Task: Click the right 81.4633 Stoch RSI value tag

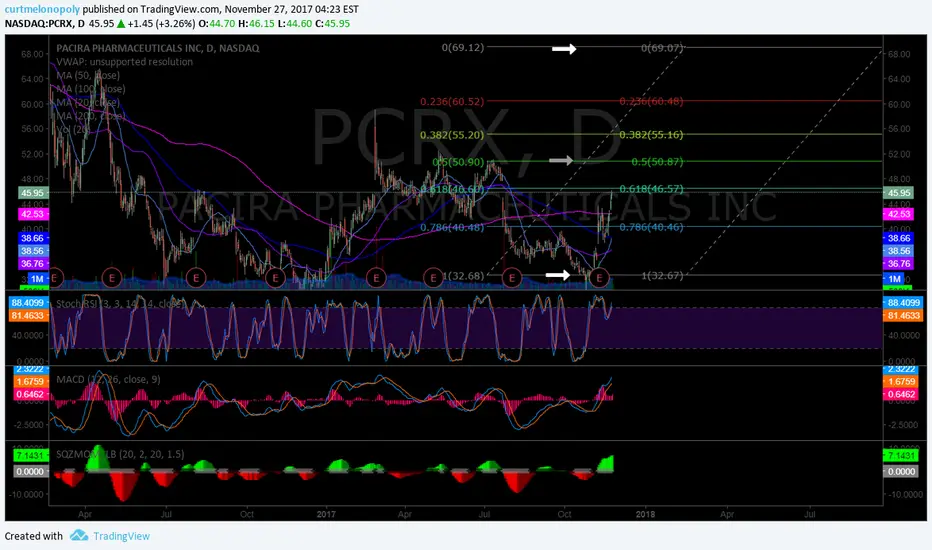Action: point(903,316)
